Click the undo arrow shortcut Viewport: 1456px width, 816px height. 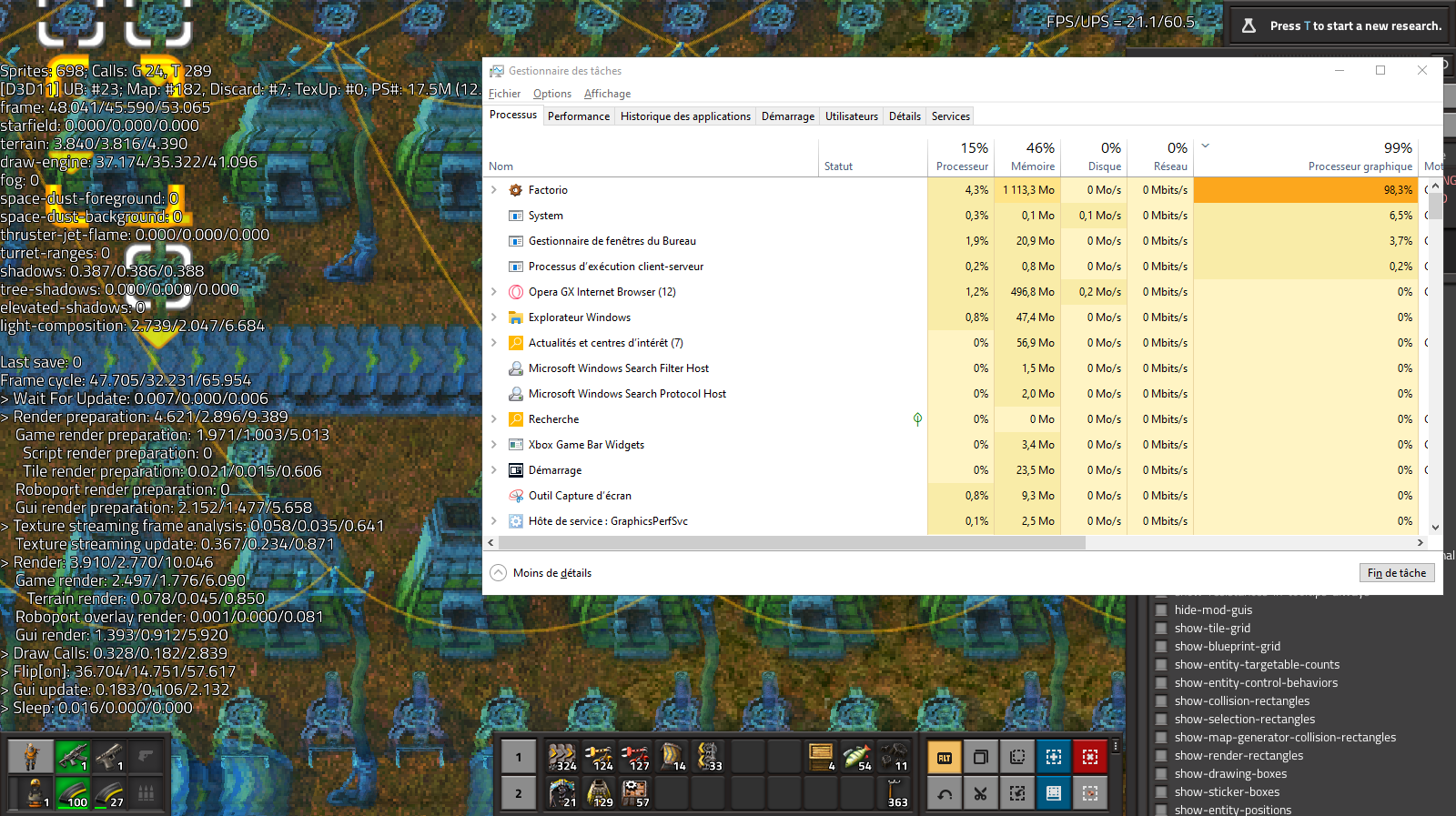(945, 793)
